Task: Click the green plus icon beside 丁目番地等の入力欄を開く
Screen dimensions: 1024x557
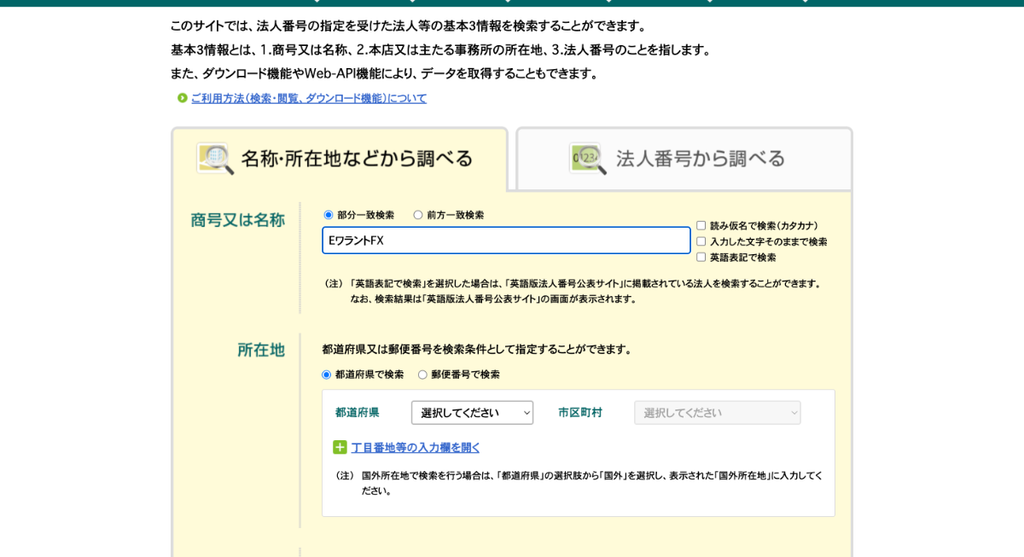Action: pyautogui.click(x=340, y=447)
